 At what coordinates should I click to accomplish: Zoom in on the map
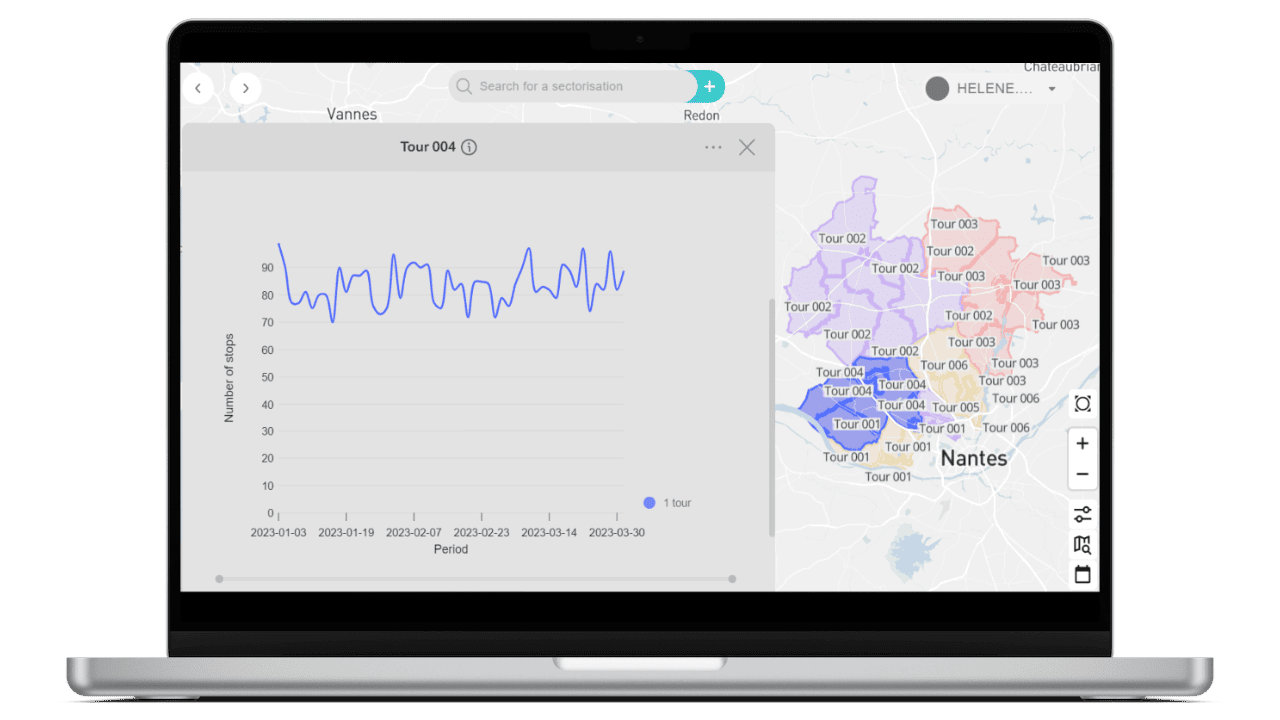(x=1082, y=443)
